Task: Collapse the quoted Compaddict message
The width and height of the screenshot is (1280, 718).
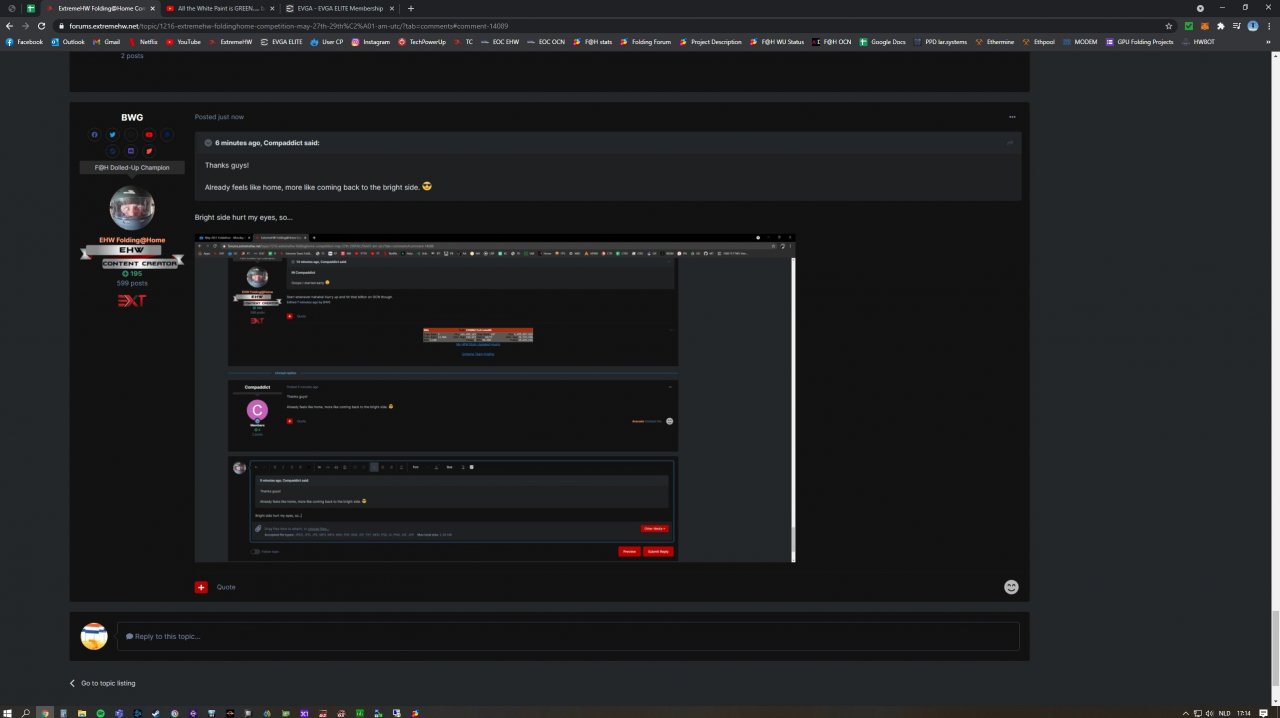Action: (208, 143)
